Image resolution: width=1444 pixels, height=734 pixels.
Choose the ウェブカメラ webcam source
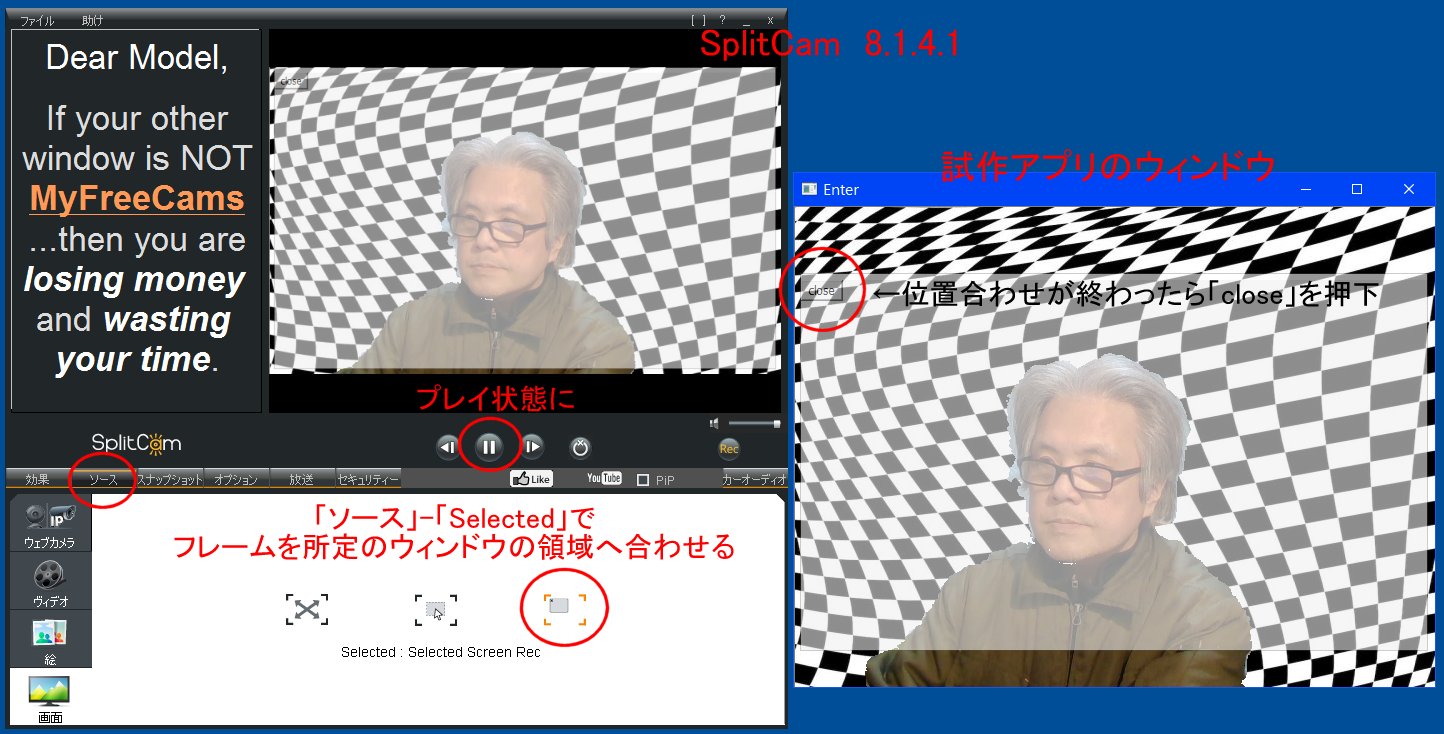click(50, 525)
